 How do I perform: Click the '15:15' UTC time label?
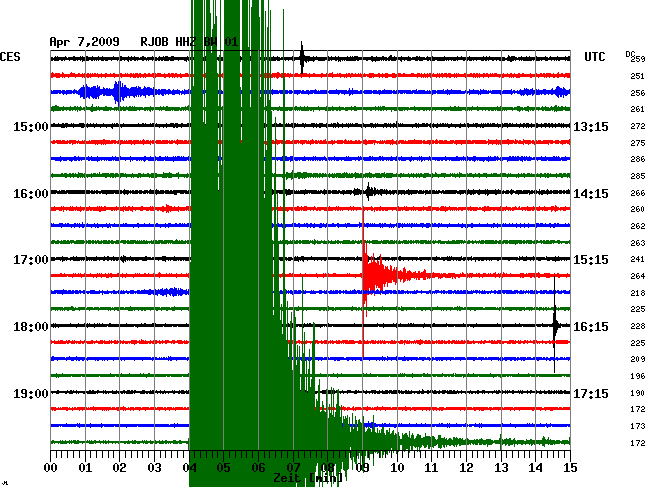click(591, 260)
